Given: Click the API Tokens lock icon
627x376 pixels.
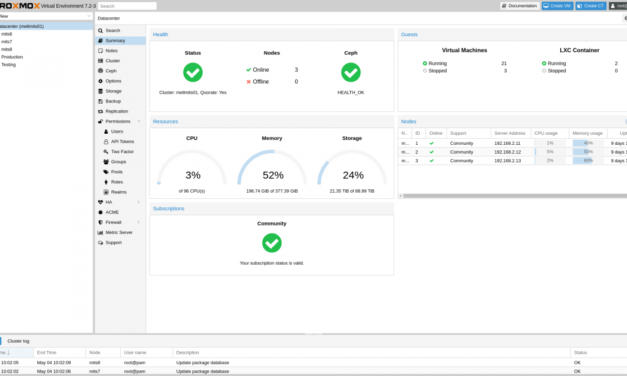Looking at the screenshot, I should pos(106,142).
